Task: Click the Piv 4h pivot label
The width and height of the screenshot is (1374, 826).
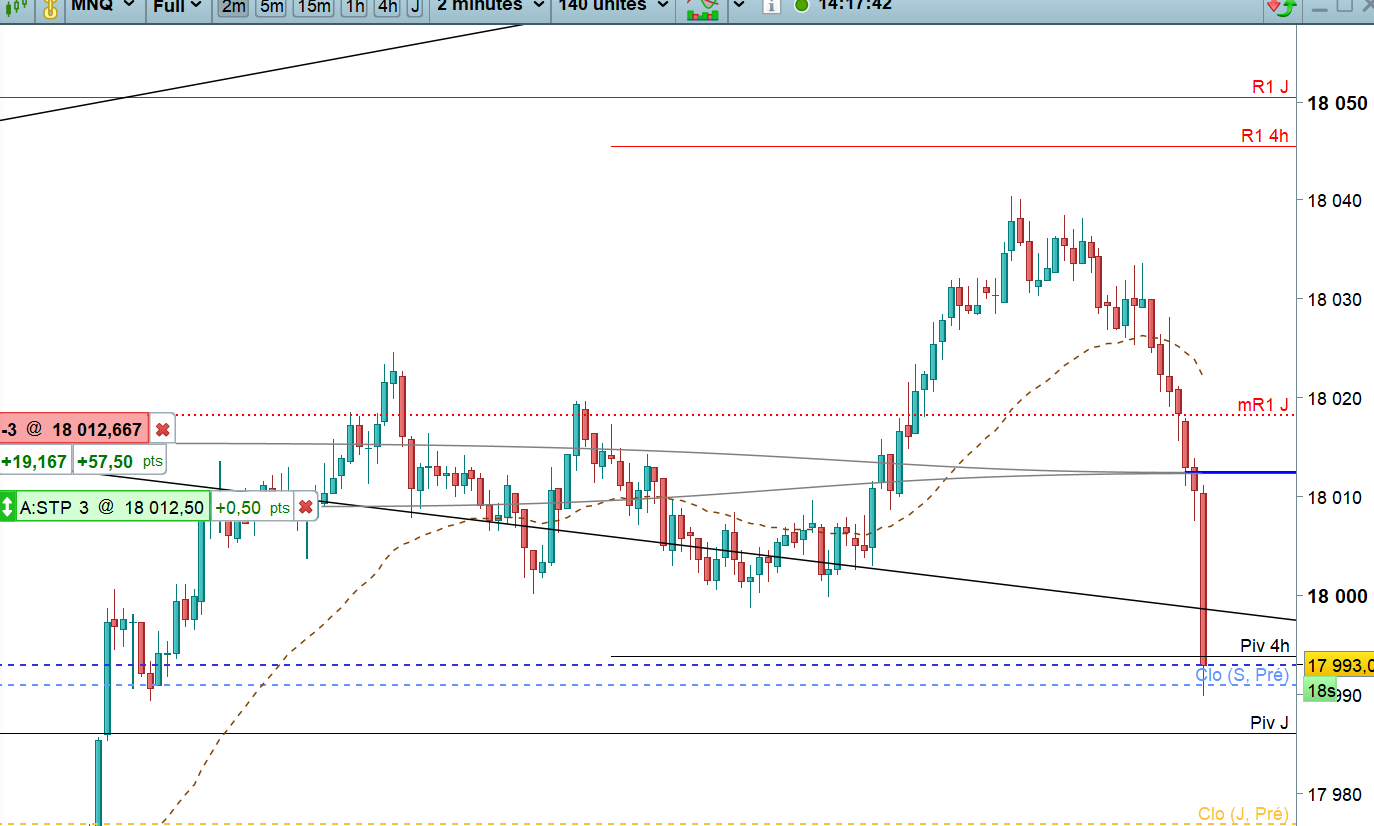Action: (1265, 646)
